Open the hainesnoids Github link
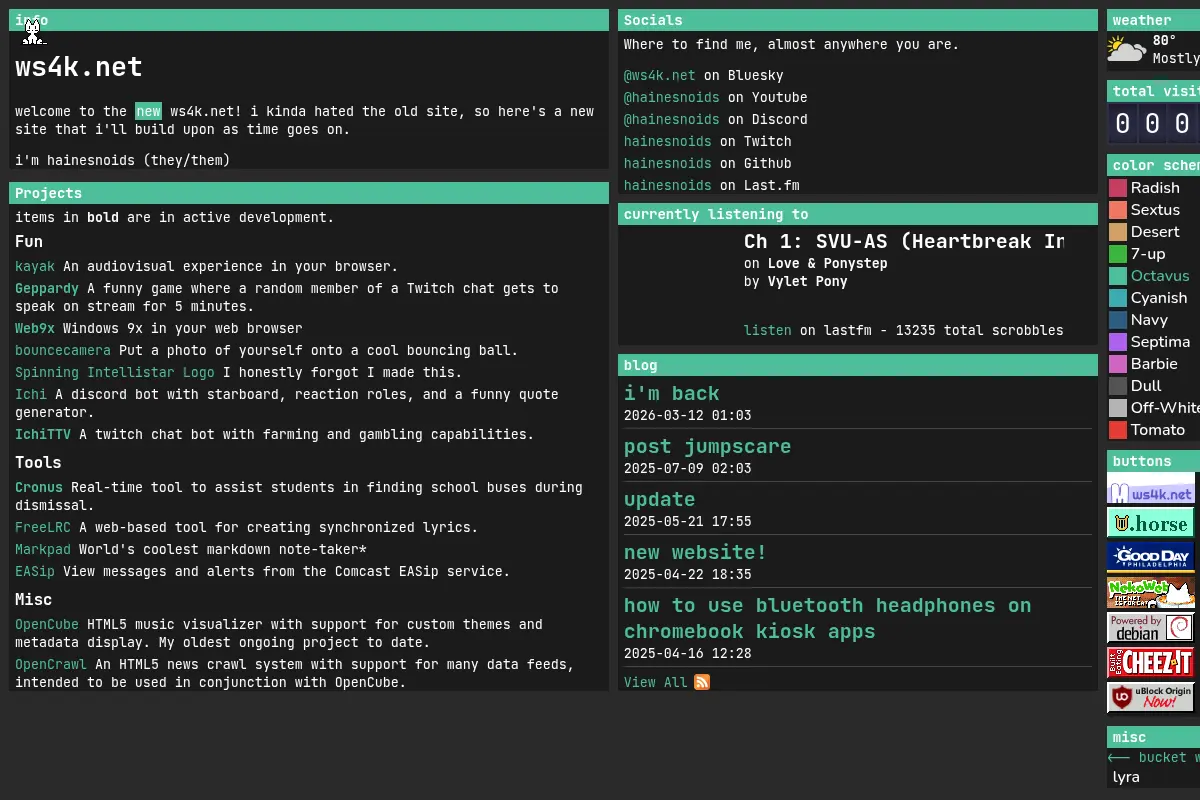 point(668,164)
